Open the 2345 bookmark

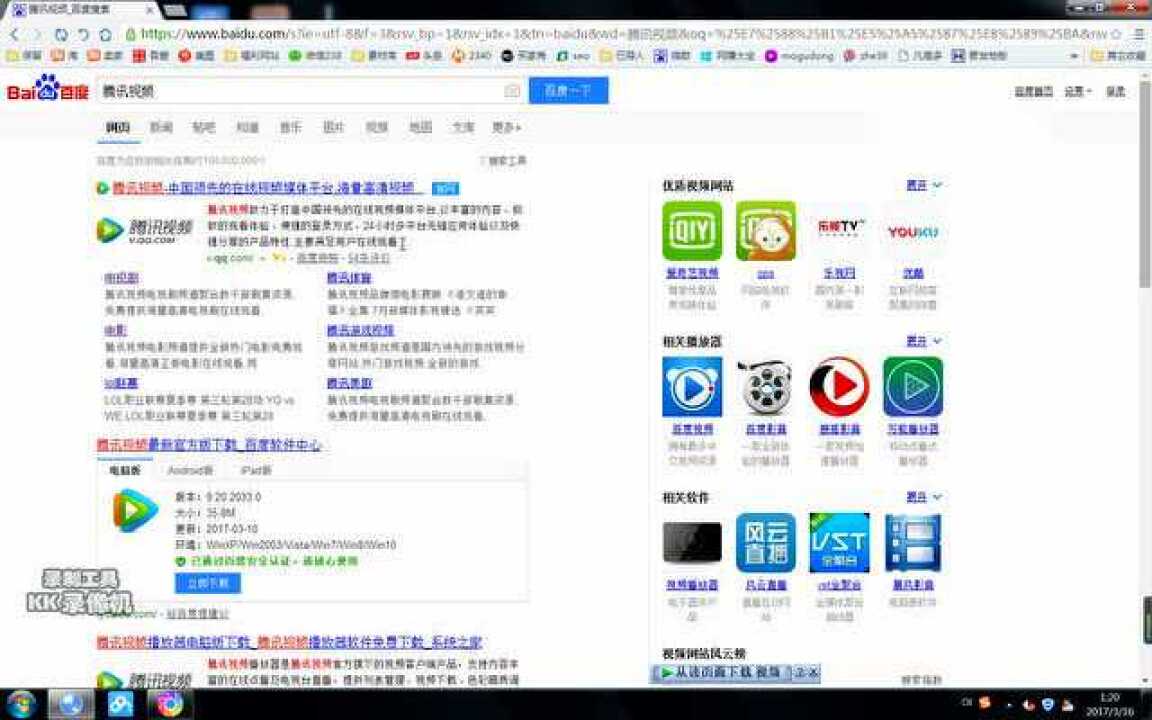click(472, 56)
